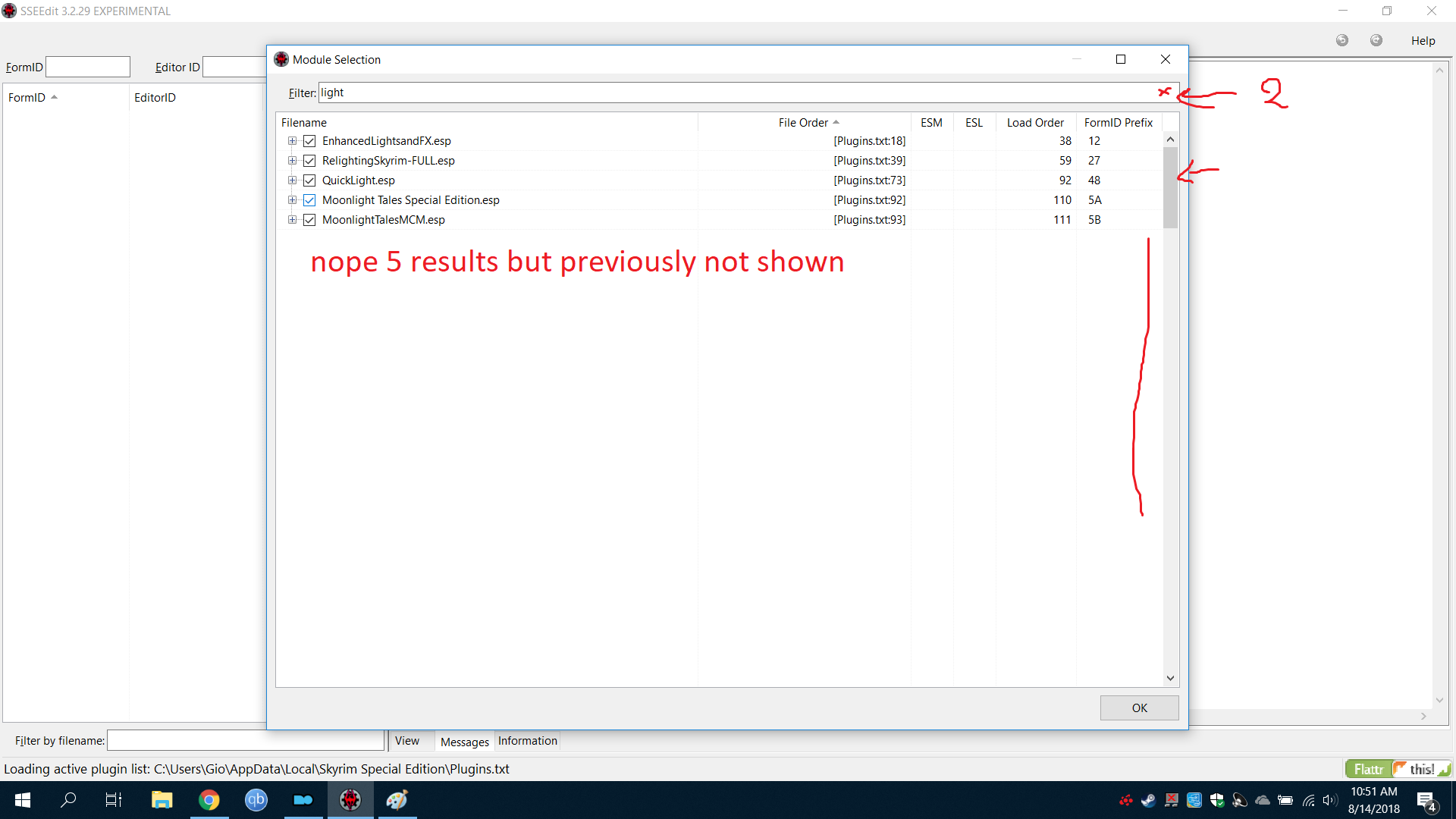Expand Moonlight Tales Special Edition.esp node

pyautogui.click(x=292, y=200)
